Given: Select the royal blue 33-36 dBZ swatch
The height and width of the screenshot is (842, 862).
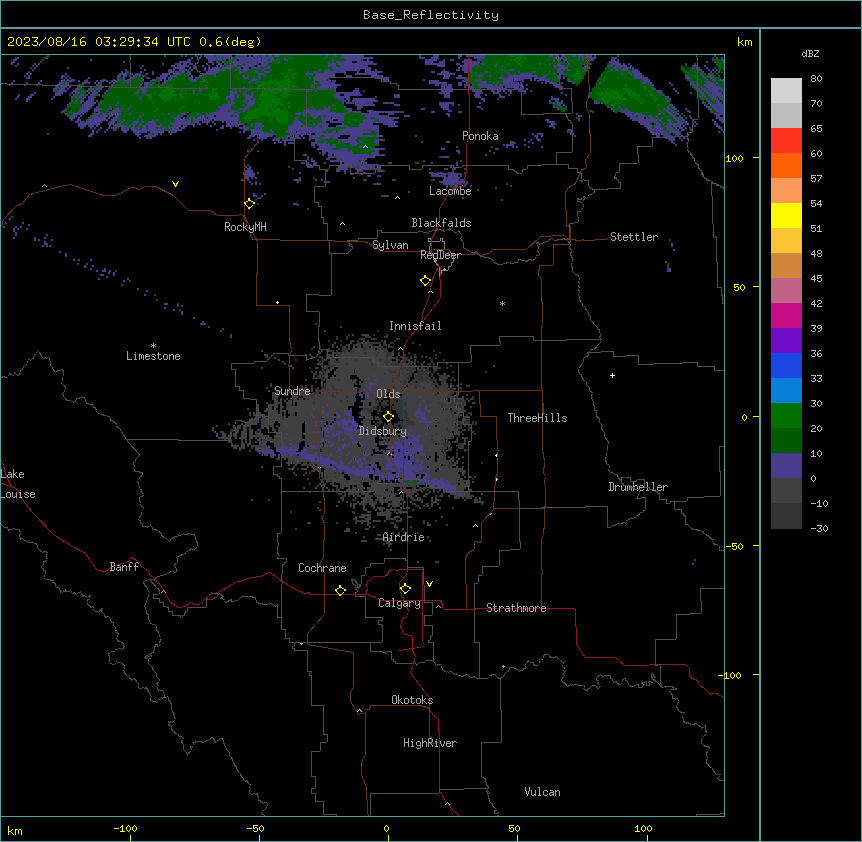Looking at the screenshot, I should tap(786, 365).
